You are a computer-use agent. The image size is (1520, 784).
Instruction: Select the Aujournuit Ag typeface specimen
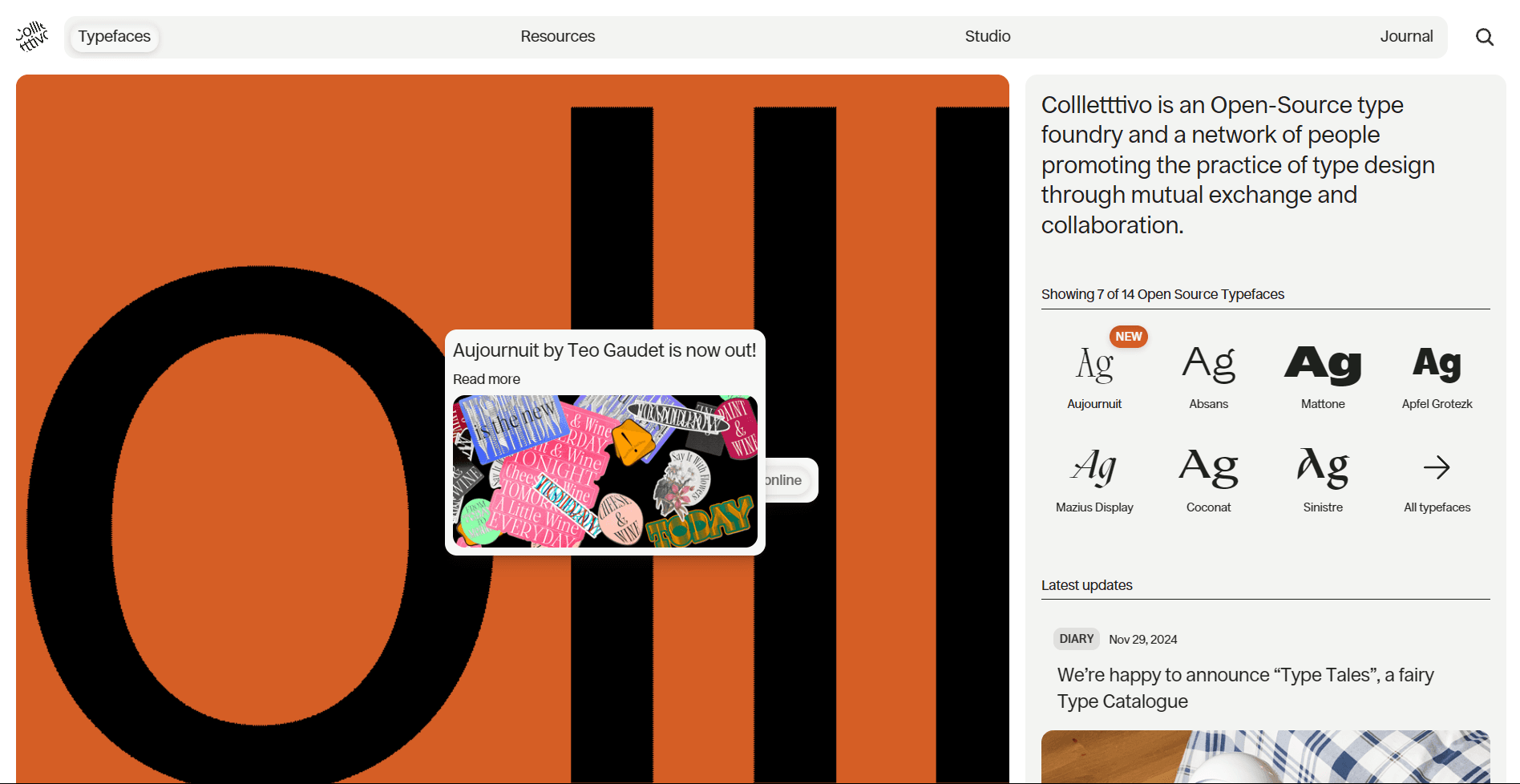click(x=1094, y=365)
